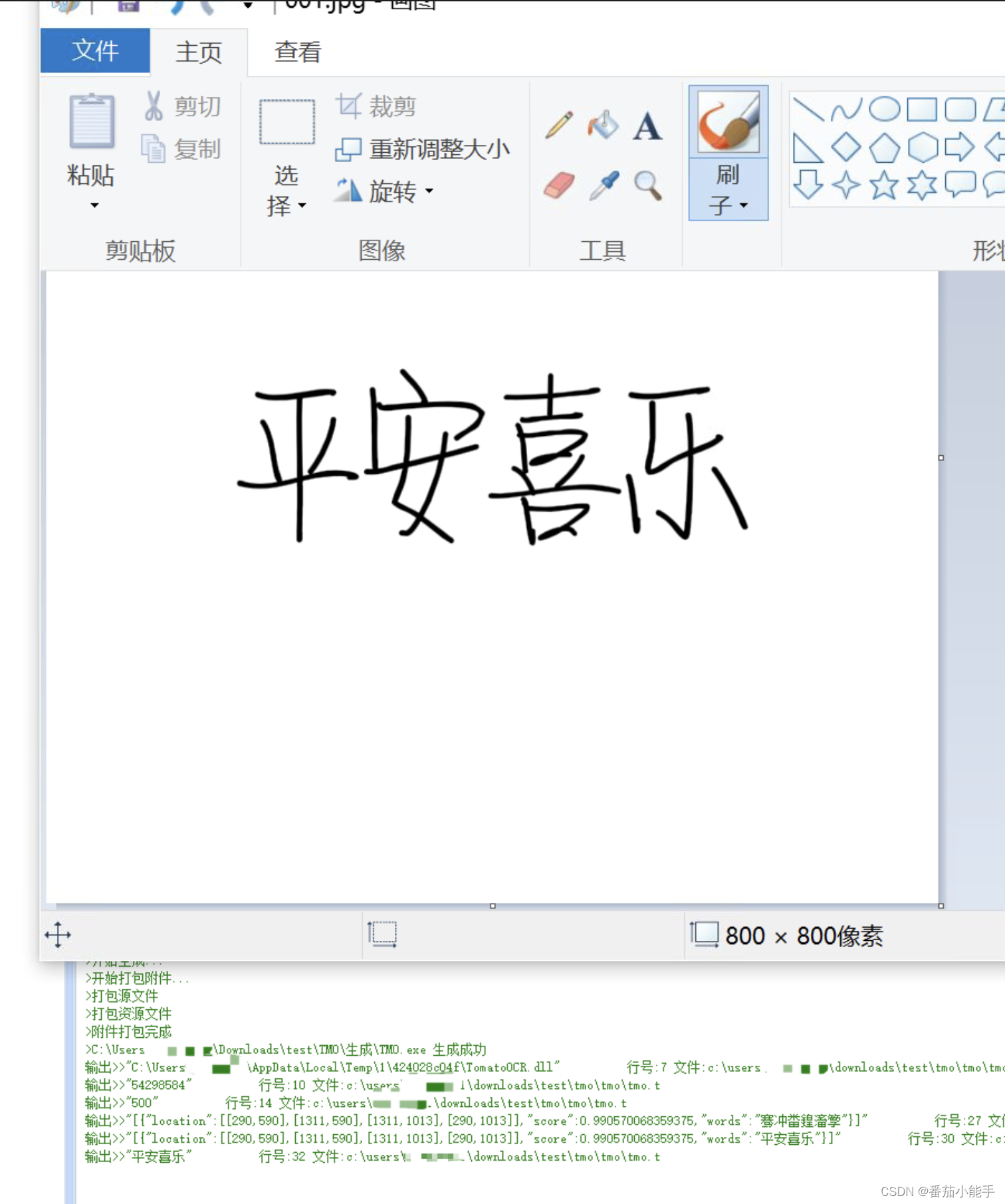1005x1204 pixels.
Task: Select the Diamond shape
Action: coord(846,147)
